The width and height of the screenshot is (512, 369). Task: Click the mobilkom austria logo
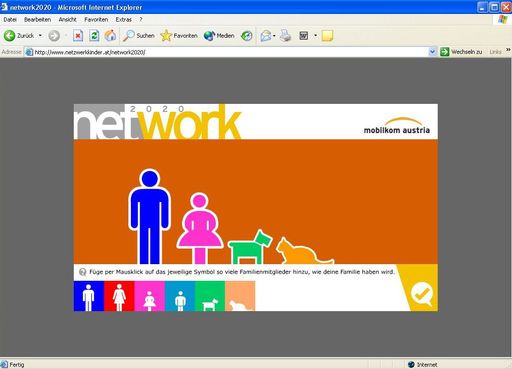pyautogui.click(x=397, y=126)
